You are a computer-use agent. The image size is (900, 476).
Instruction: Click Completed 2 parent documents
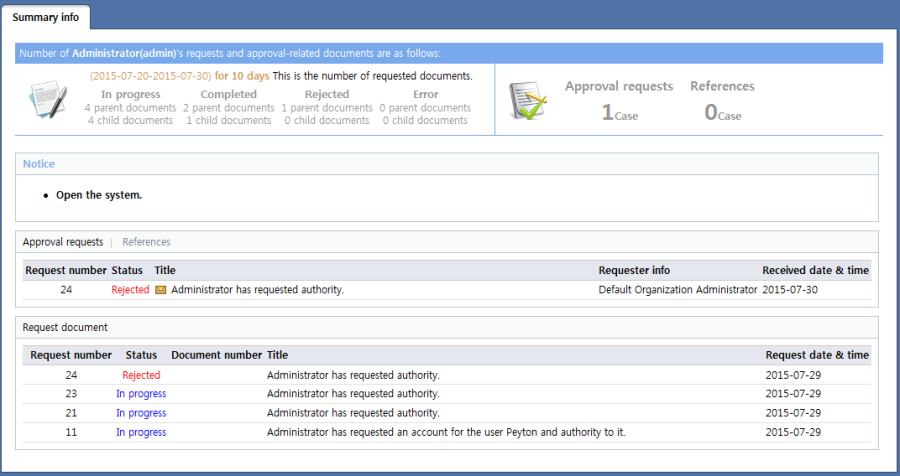228,108
